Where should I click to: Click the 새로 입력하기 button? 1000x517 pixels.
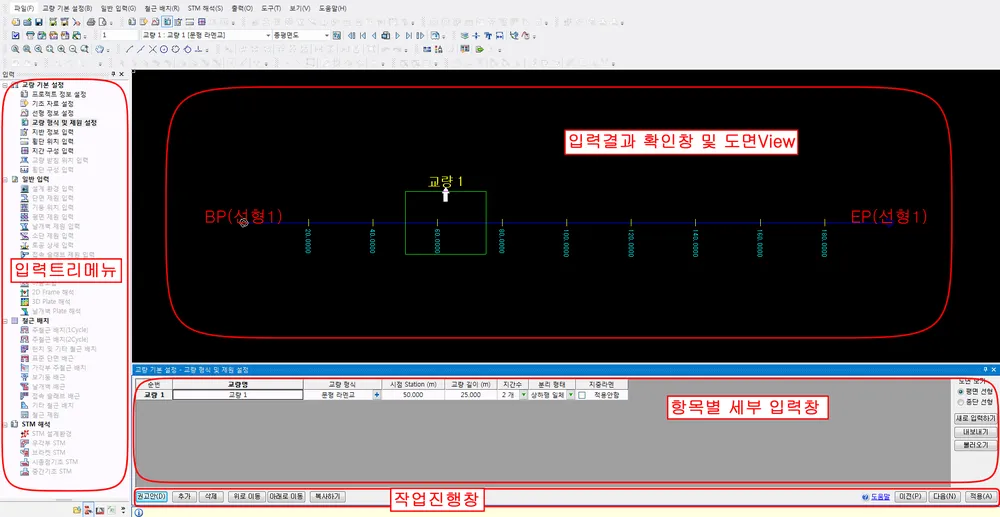pos(974,418)
